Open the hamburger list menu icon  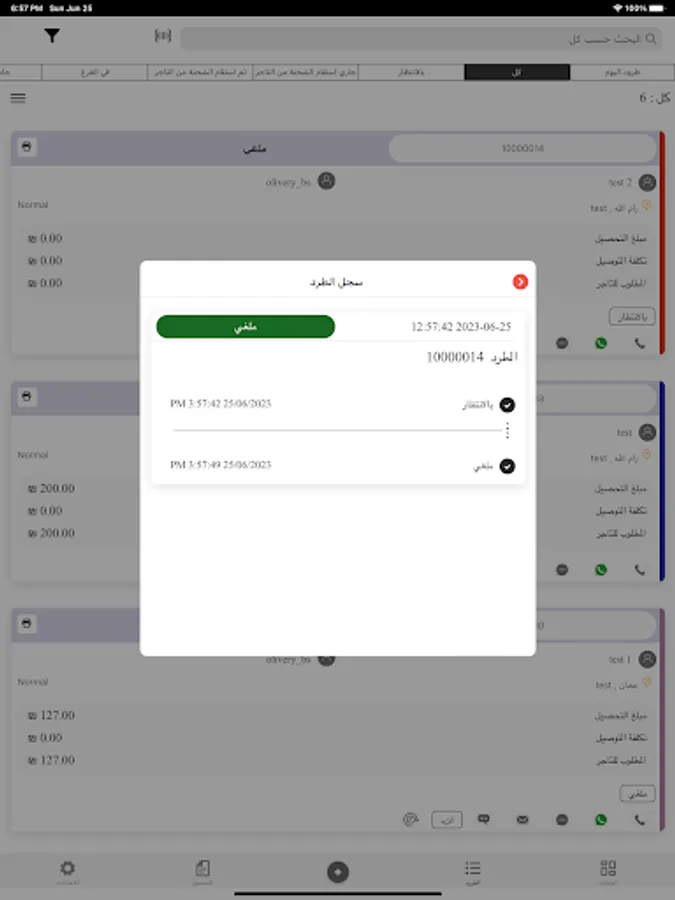point(18,98)
